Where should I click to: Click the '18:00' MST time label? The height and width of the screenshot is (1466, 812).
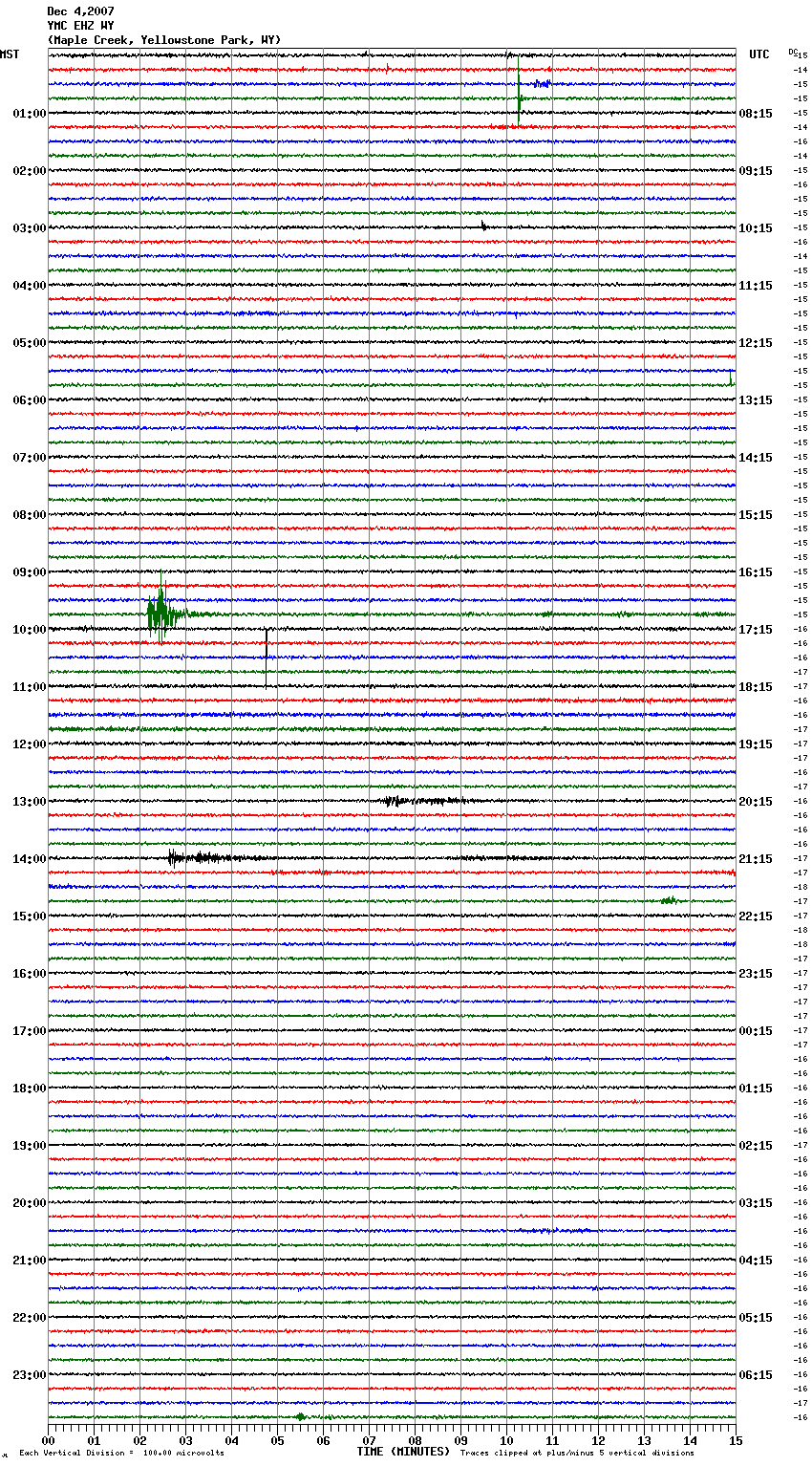30,1089
